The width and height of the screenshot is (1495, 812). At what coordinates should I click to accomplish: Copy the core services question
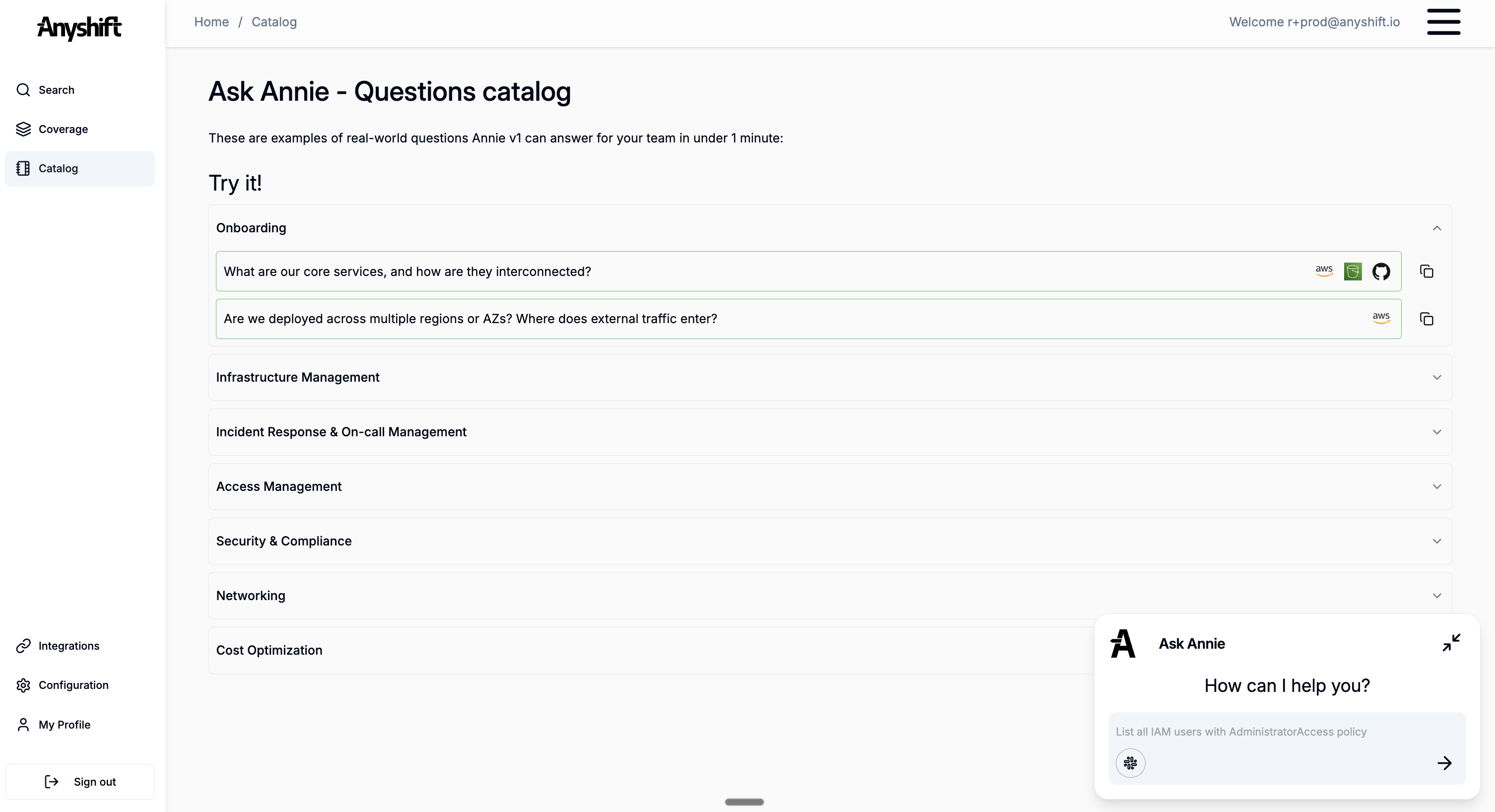click(1426, 271)
